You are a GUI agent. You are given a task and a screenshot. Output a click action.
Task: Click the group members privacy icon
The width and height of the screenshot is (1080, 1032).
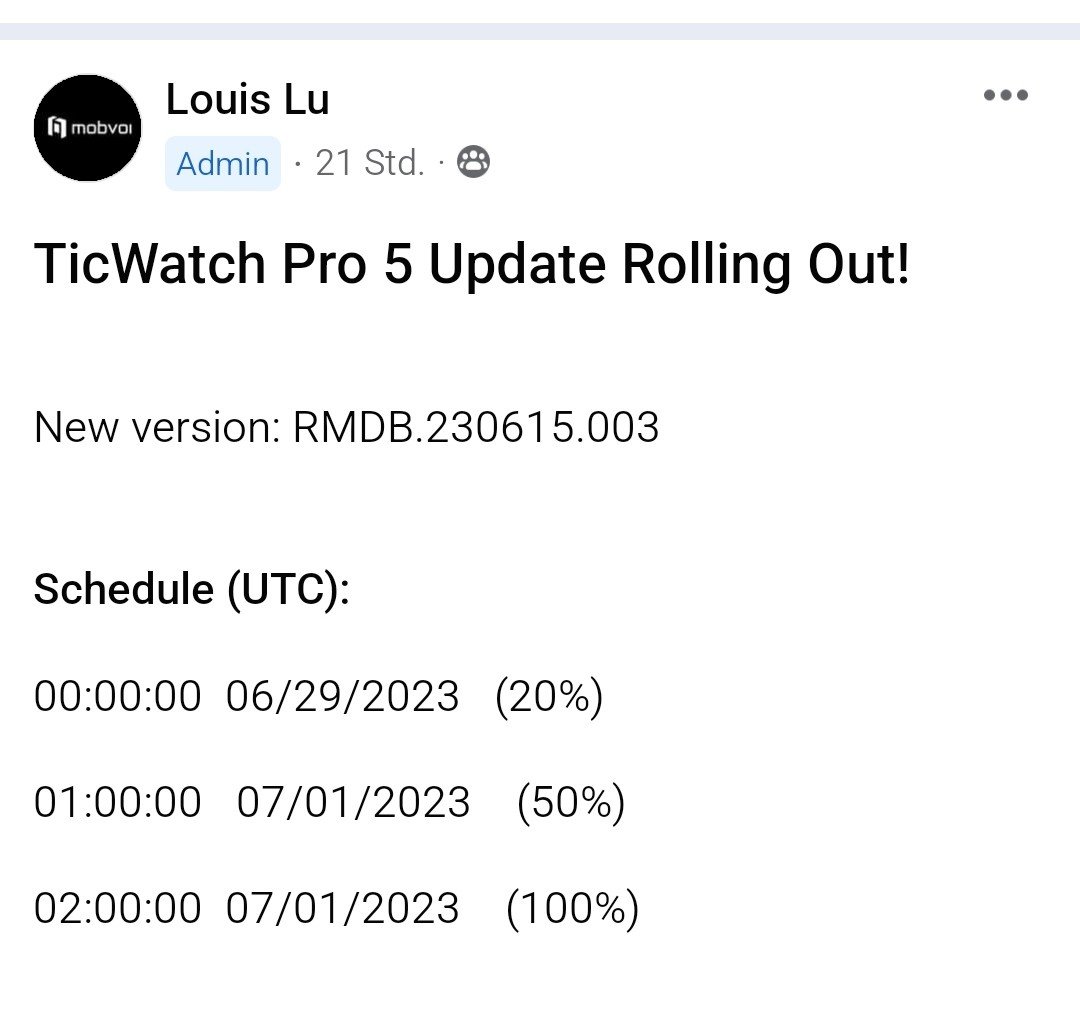pos(473,162)
